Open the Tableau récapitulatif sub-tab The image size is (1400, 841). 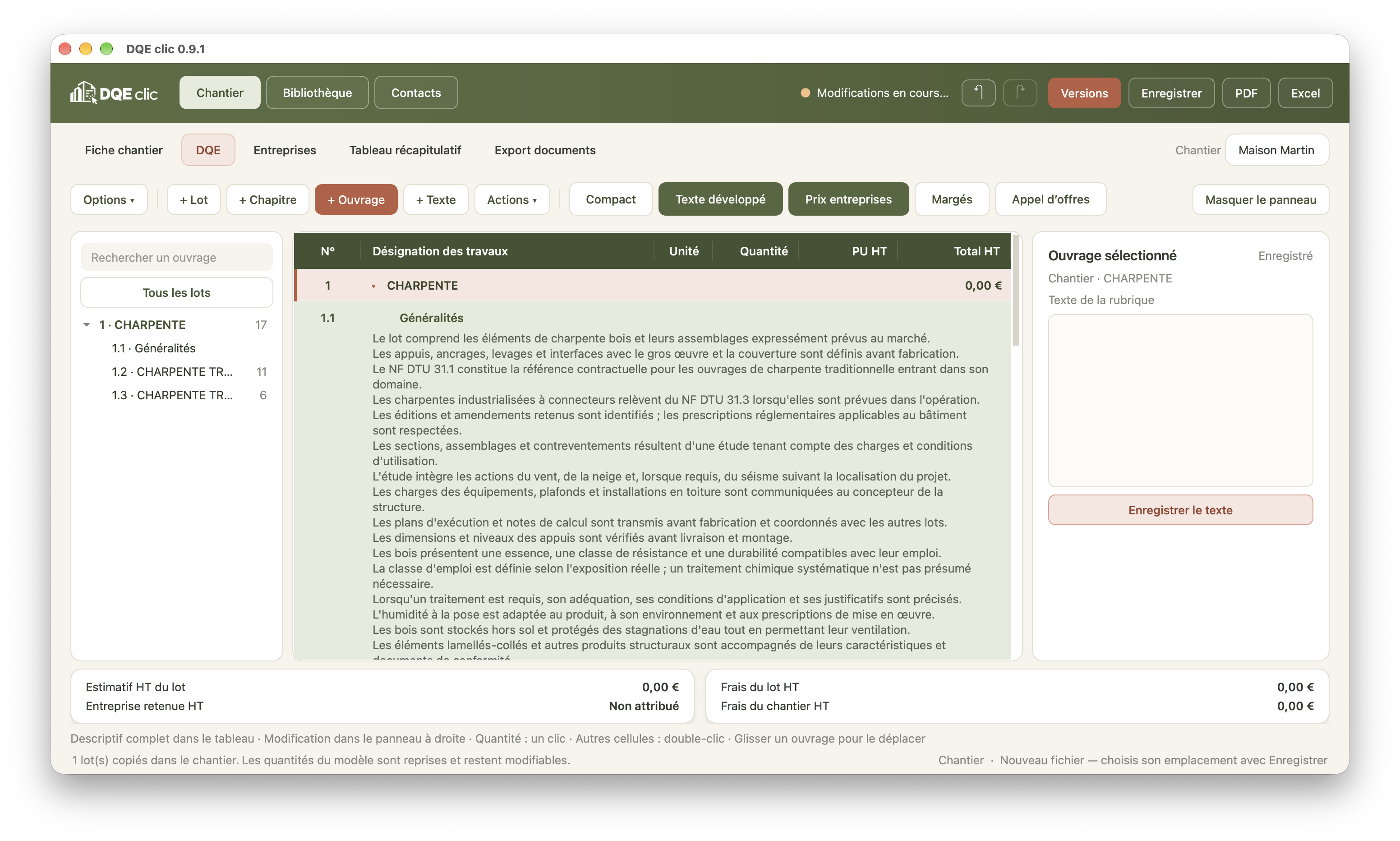coord(405,150)
